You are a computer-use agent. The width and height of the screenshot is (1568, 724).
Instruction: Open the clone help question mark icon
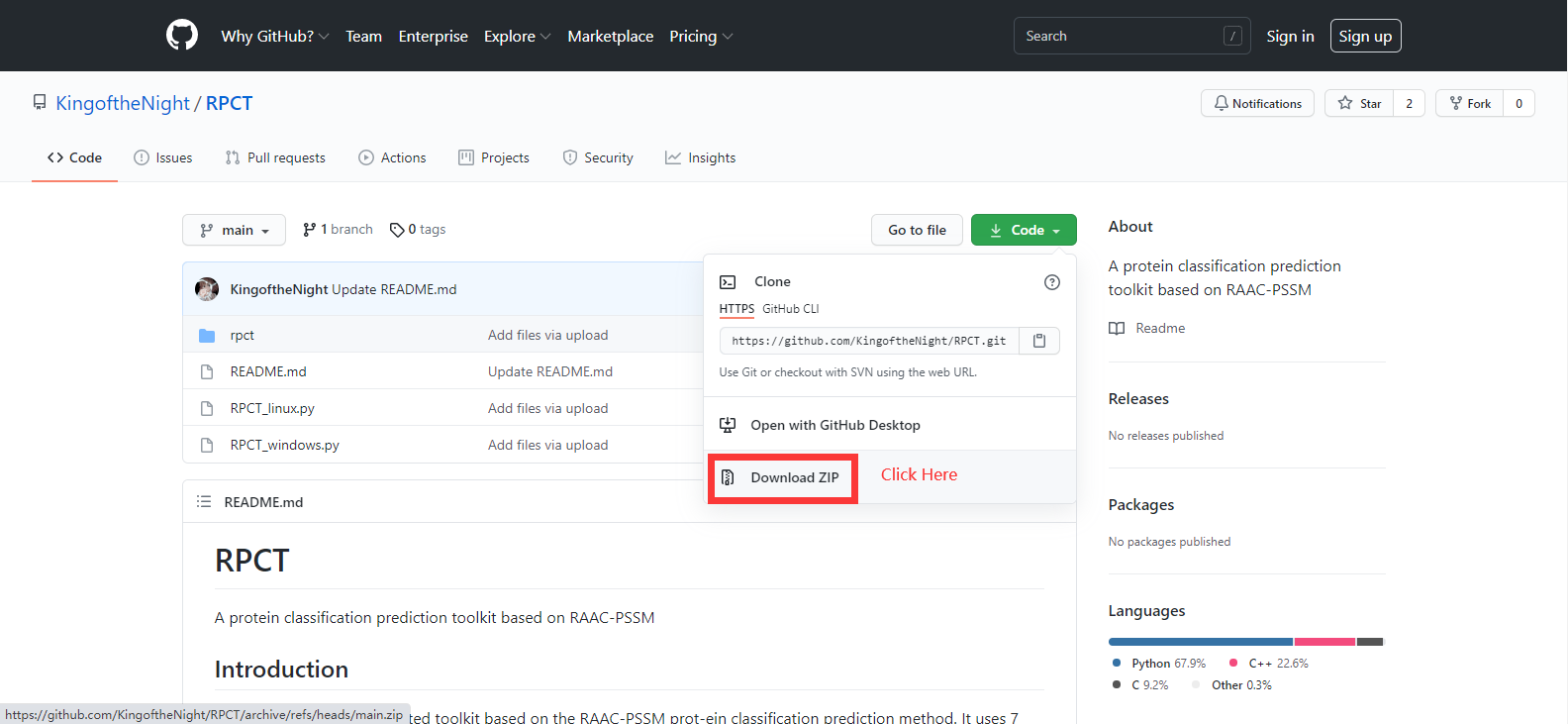coord(1052,282)
